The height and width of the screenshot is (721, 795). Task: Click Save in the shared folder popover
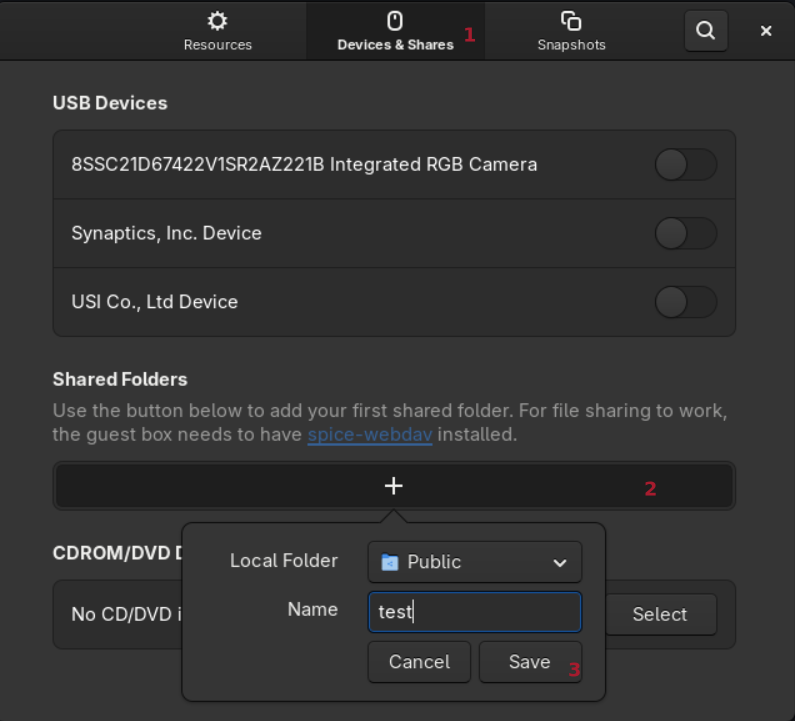coord(529,662)
